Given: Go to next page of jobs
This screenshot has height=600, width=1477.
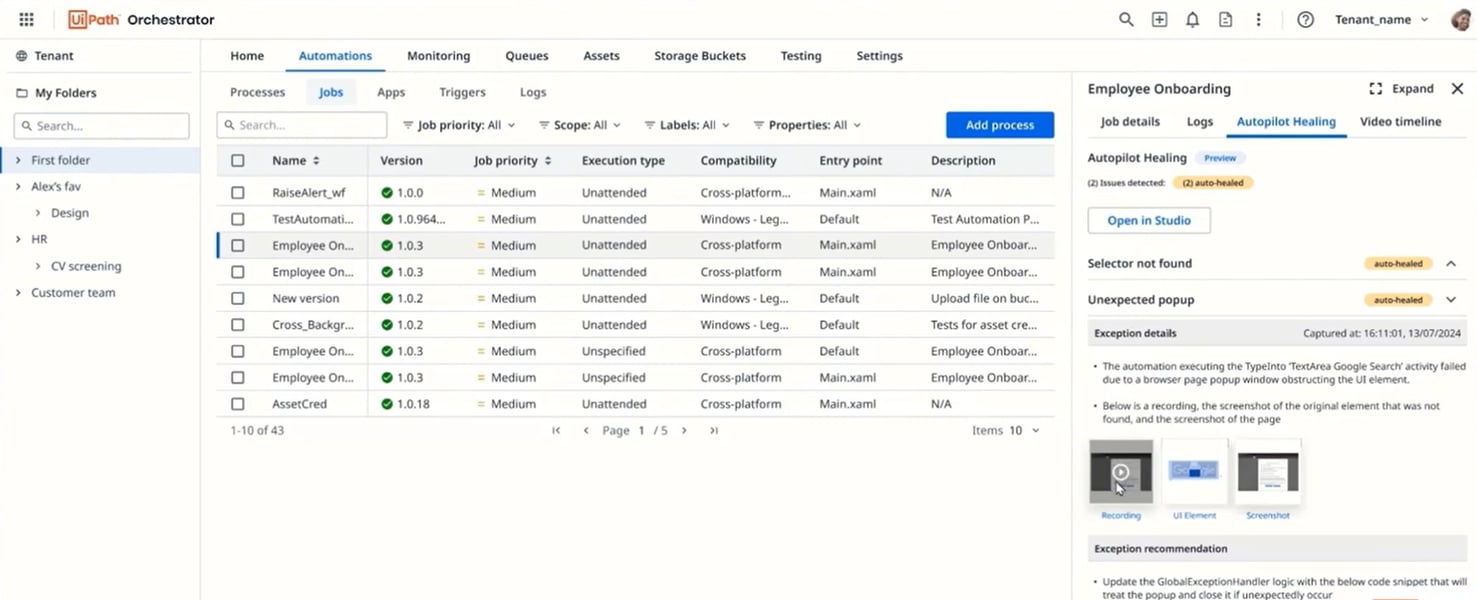Looking at the screenshot, I should tap(684, 430).
